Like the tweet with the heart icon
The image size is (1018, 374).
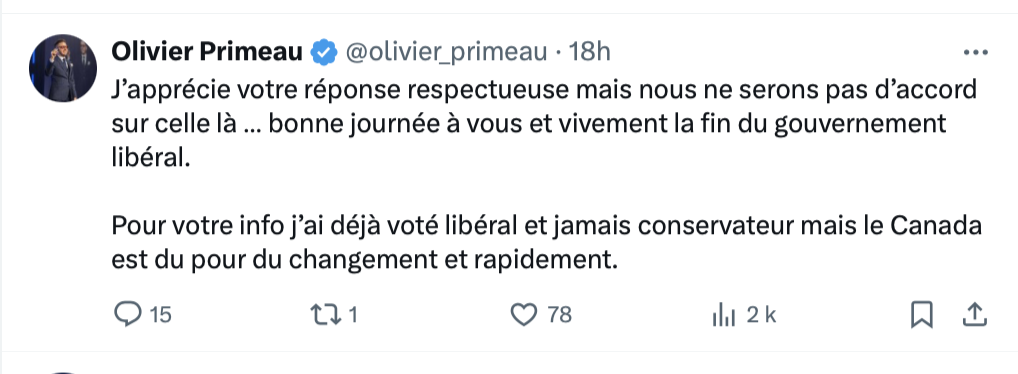pyautogui.click(x=524, y=315)
